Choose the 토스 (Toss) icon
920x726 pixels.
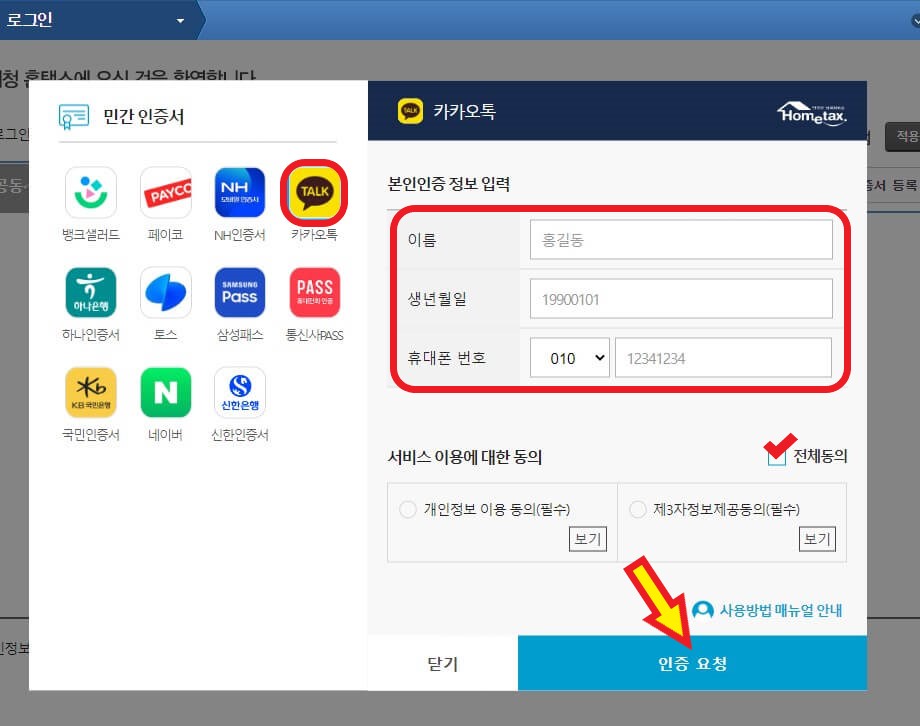(x=165, y=292)
